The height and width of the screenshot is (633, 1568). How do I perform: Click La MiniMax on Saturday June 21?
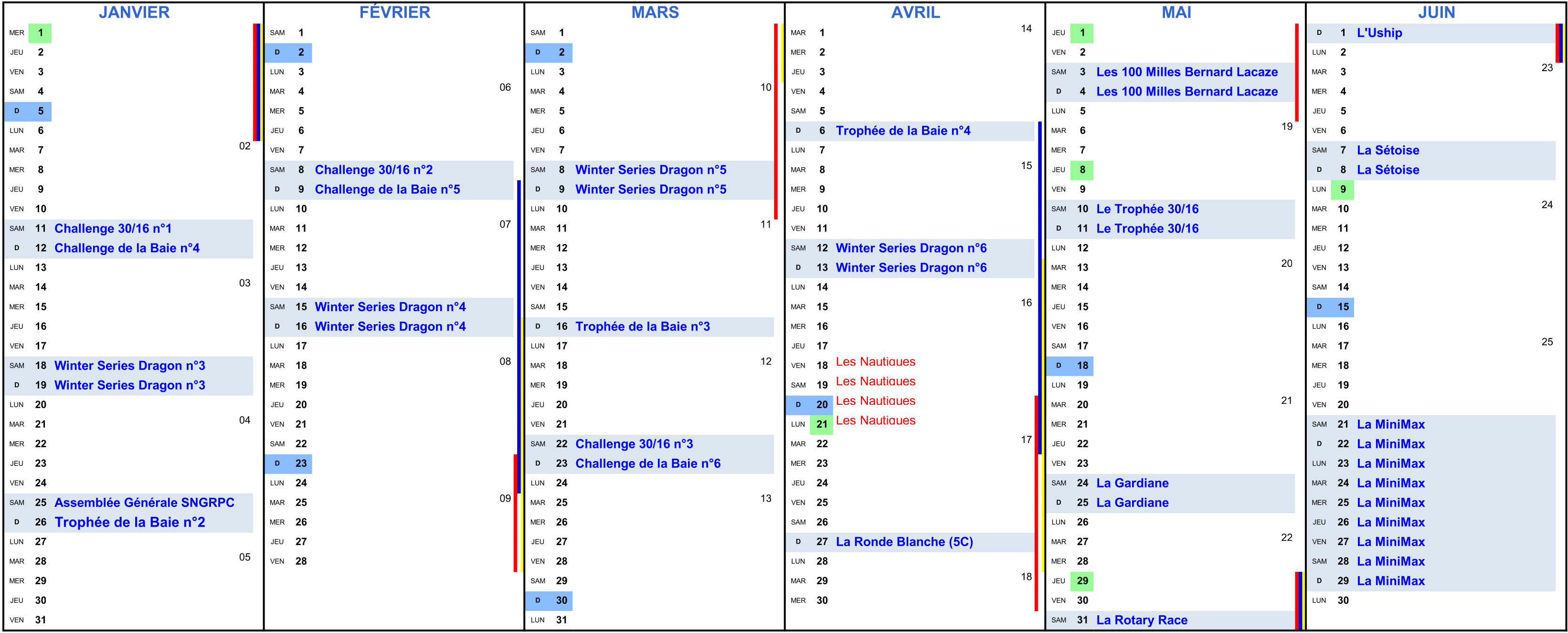pos(1391,424)
